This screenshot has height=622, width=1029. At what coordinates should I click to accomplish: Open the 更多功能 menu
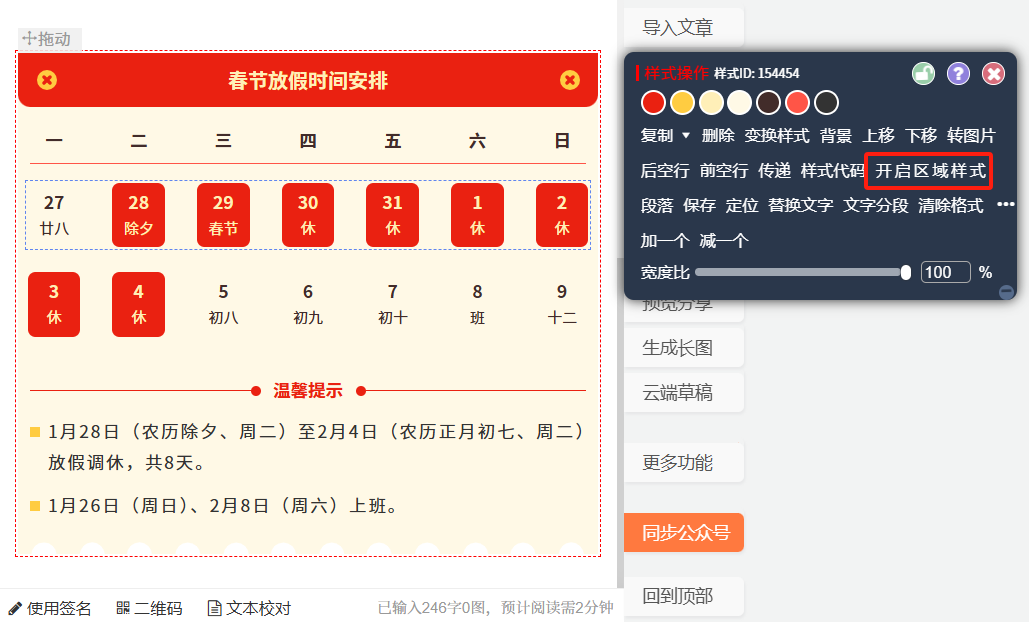click(x=678, y=463)
